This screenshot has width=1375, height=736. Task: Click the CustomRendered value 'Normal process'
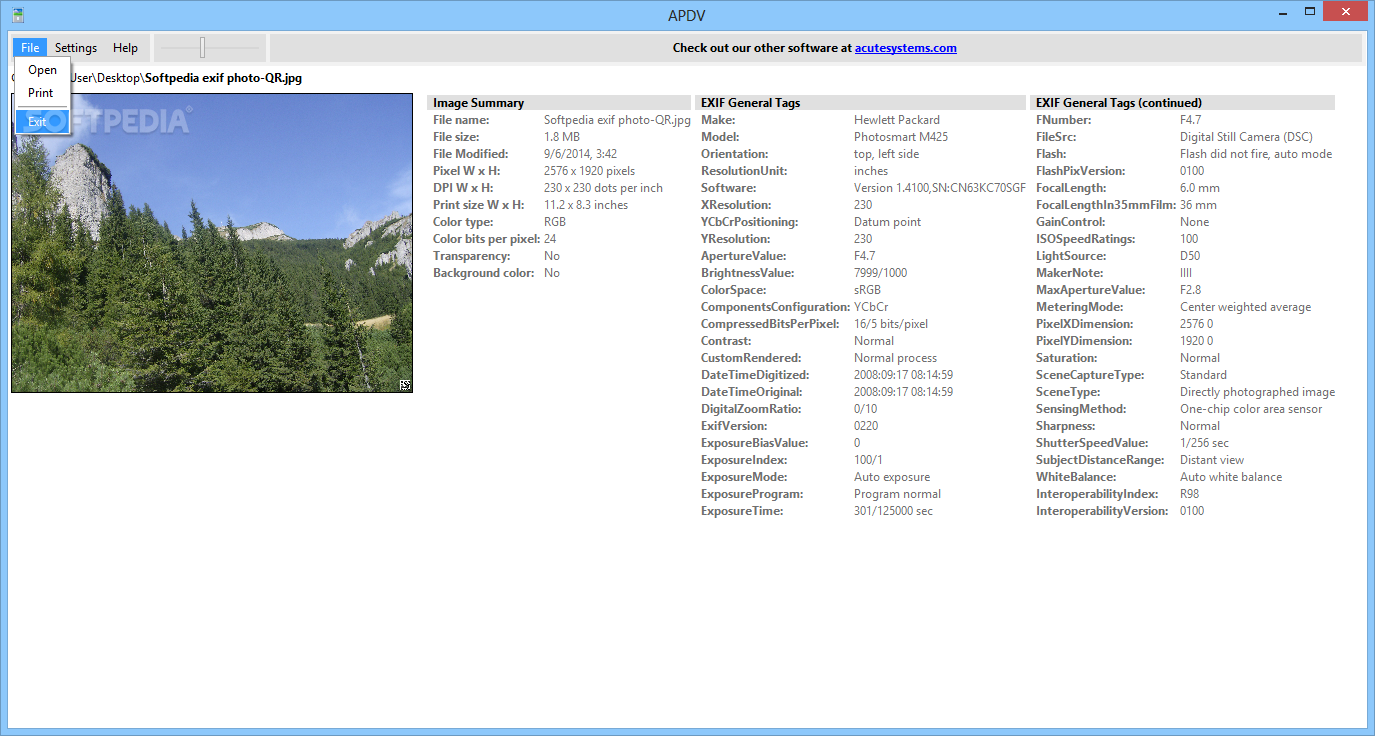(896, 358)
